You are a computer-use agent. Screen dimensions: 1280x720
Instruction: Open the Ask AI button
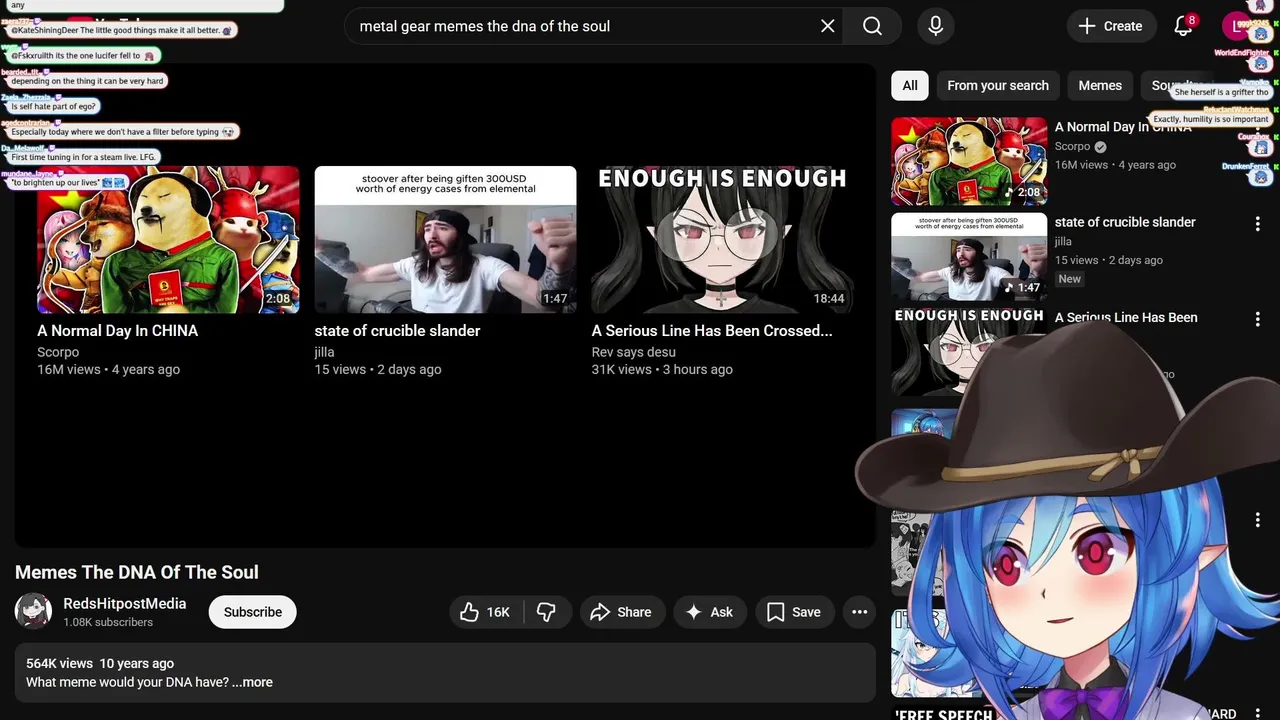coord(710,612)
